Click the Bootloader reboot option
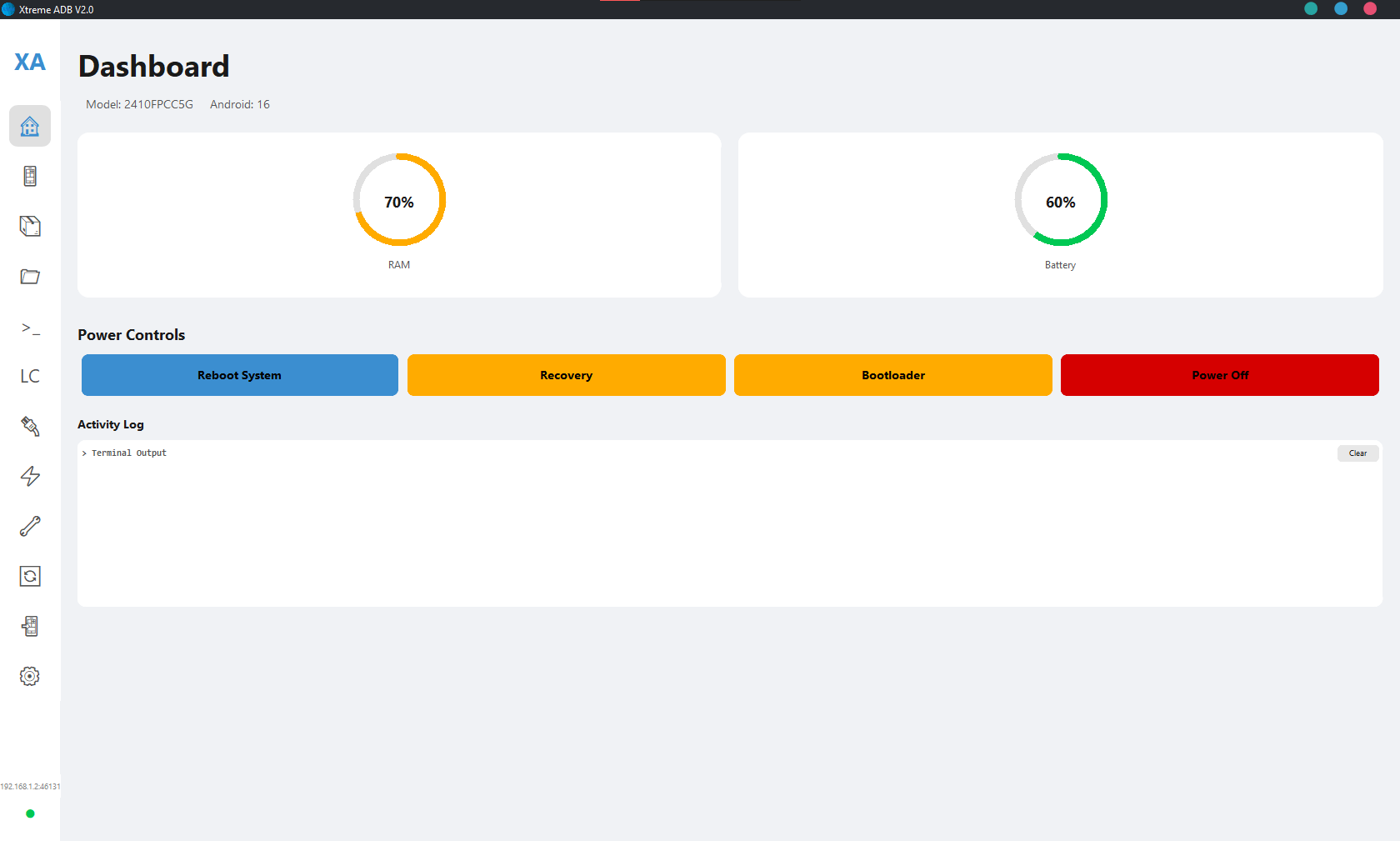Viewport: 1400px width, 841px height. [x=892, y=375]
